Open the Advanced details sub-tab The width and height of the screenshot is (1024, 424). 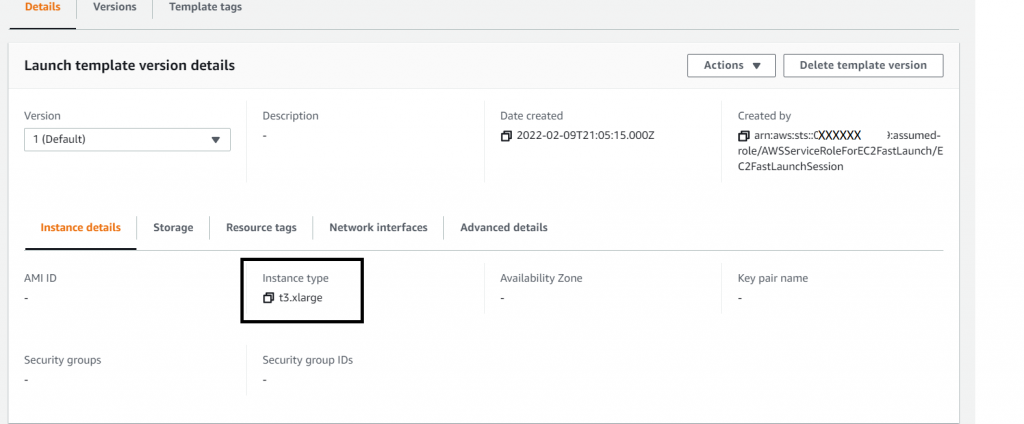(504, 227)
